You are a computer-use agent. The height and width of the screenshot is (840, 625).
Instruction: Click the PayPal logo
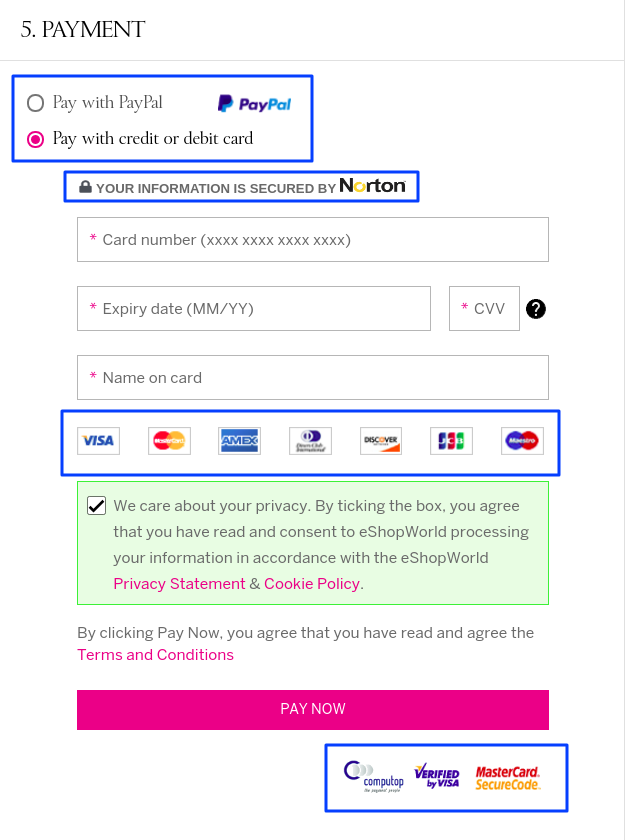pyautogui.click(x=255, y=102)
